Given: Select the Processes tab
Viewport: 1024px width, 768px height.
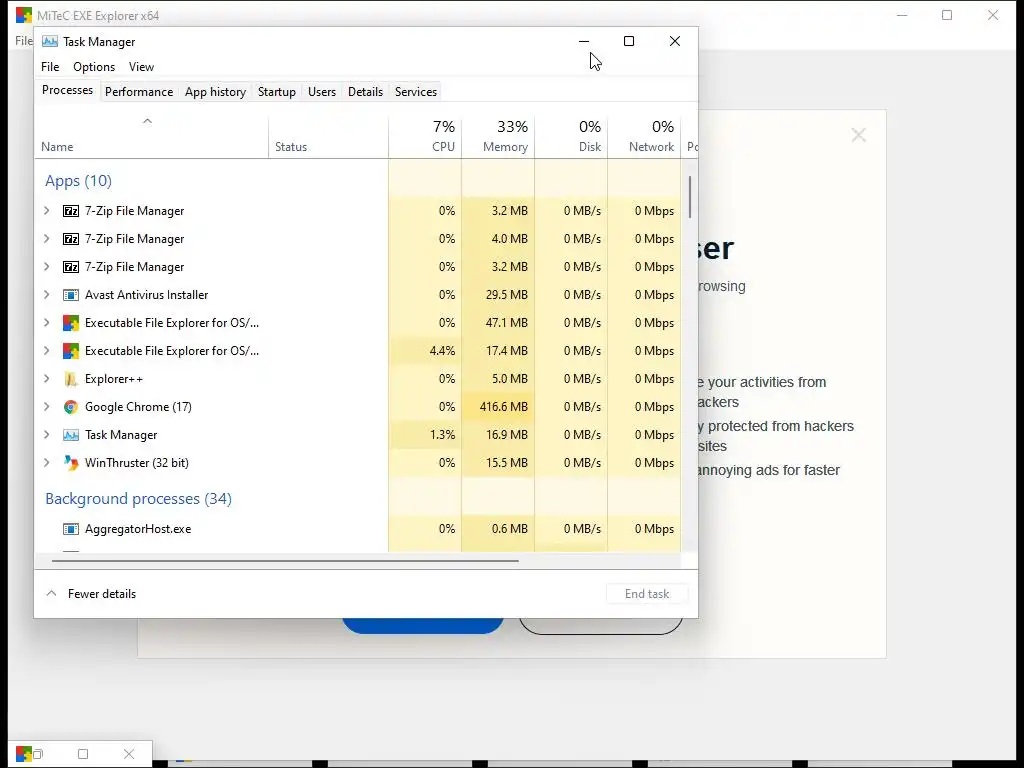Looking at the screenshot, I should pos(67,90).
